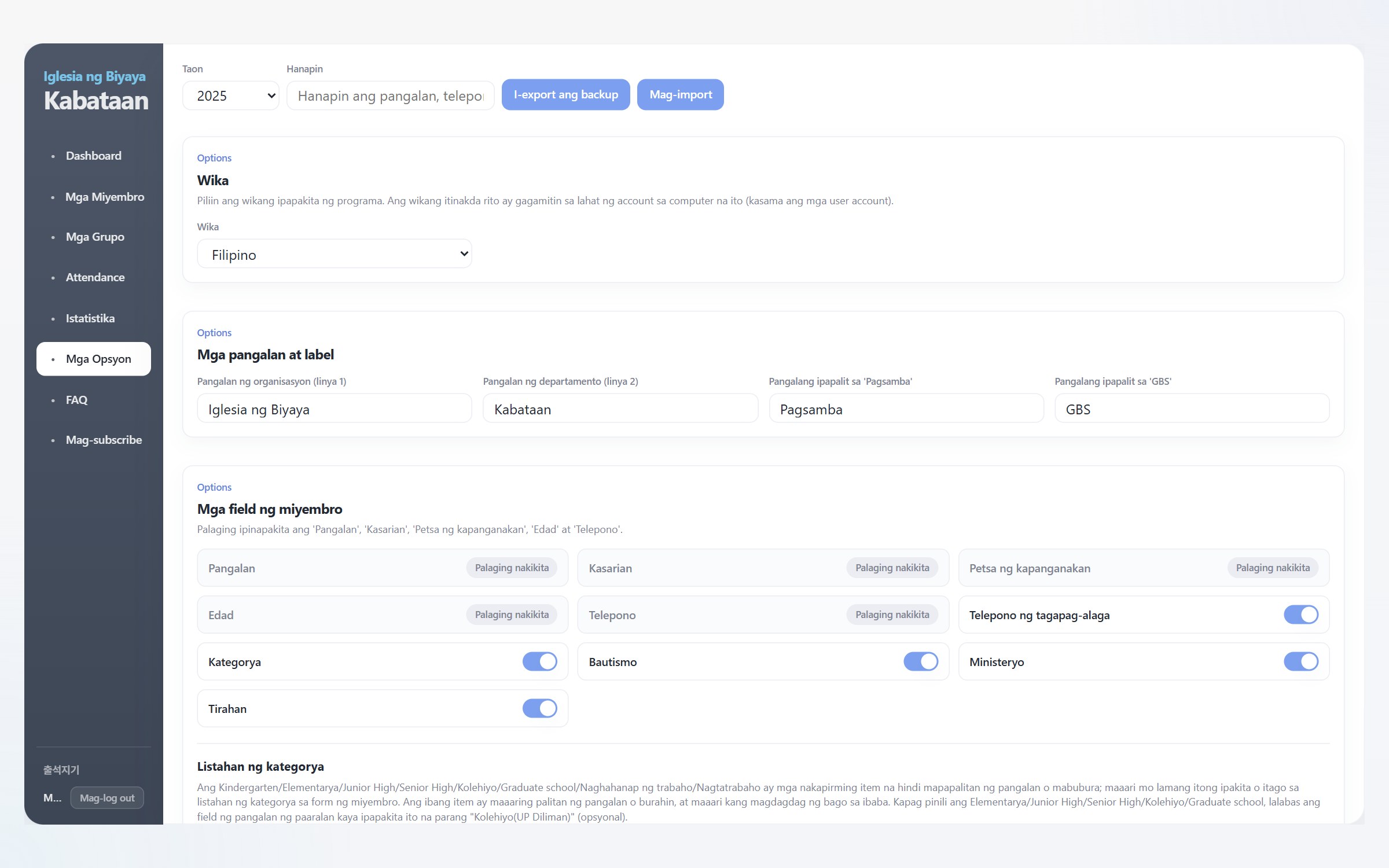Toggle the Ministeryo field switch

1301,661
